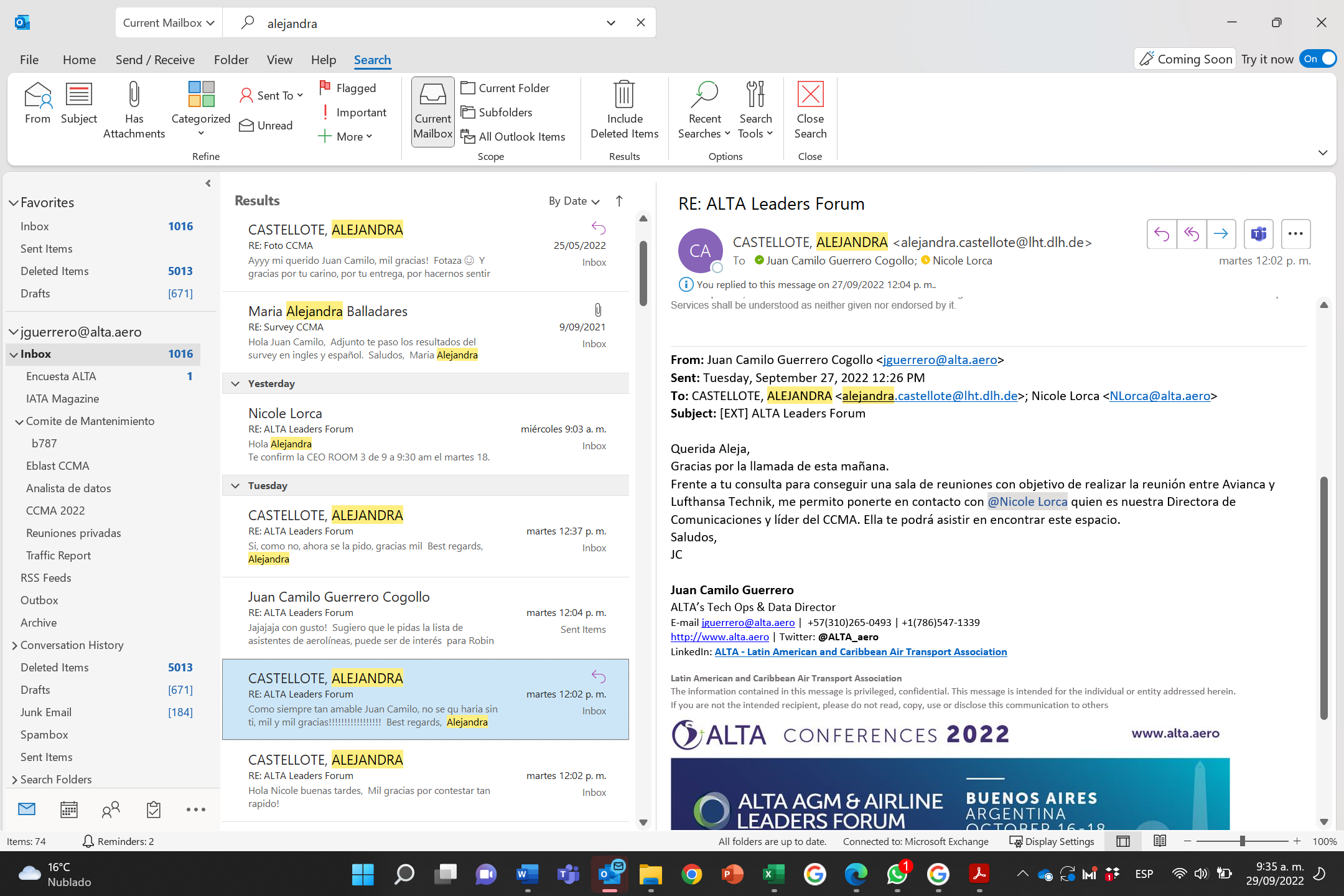Image resolution: width=1344 pixels, height=896 pixels.
Task: Click the @Nicole Lorca mention
Action: click(1027, 502)
